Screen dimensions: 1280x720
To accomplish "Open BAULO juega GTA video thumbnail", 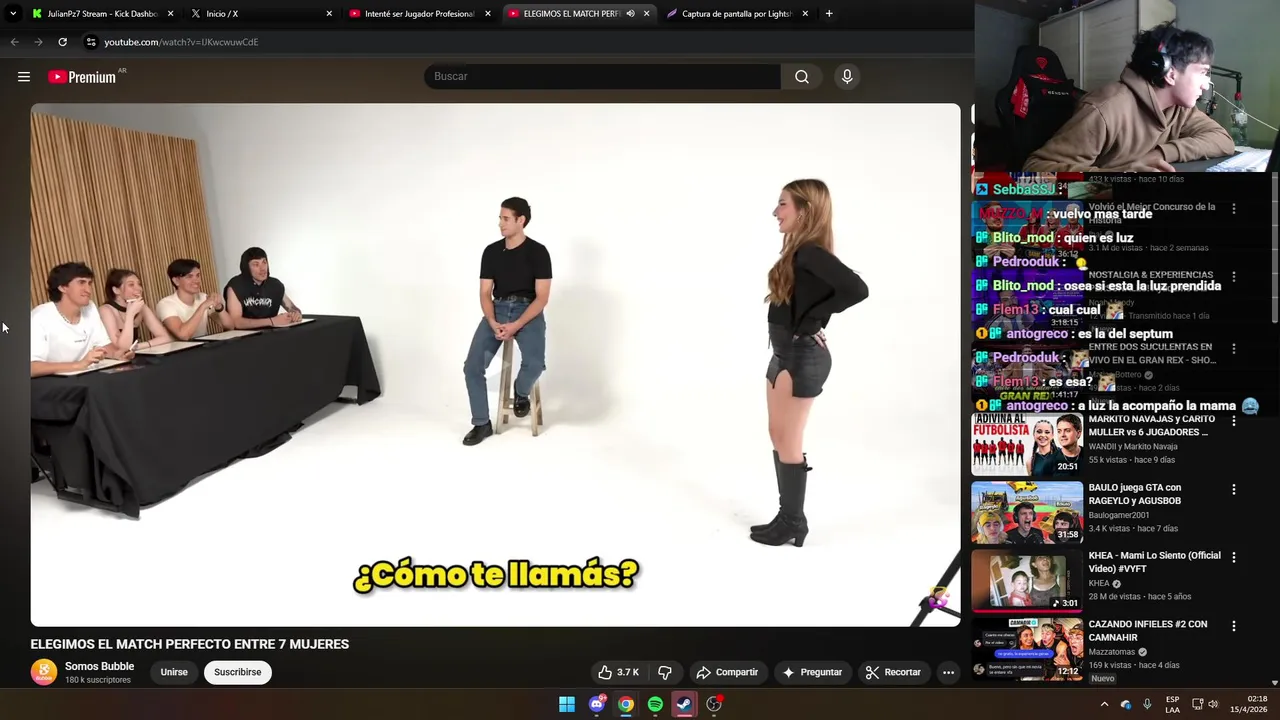I will point(1027,512).
